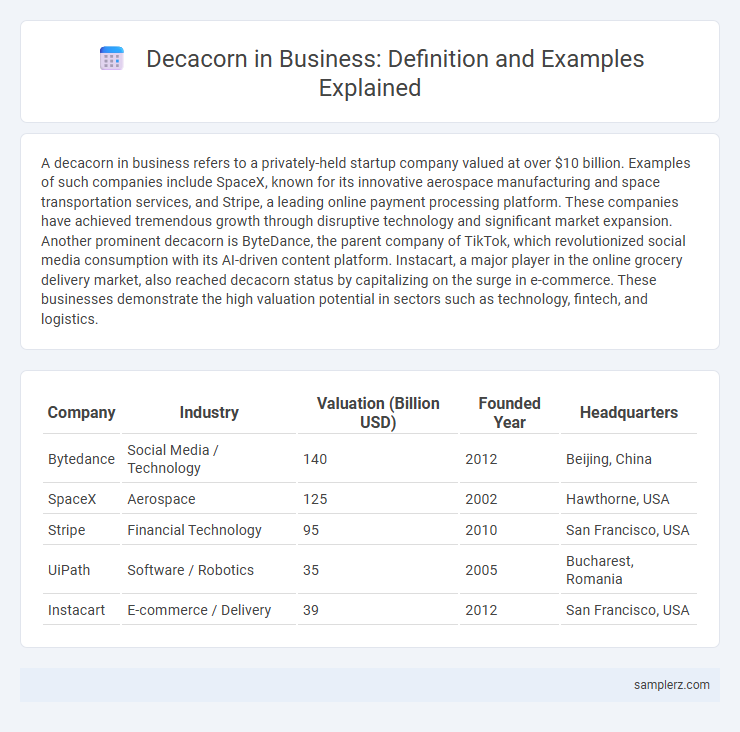Image resolution: width=740 pixels, height=732 pixels.
Task: Click the 'Hawthorne, USA' cell
Action: (x=629, y=499)
